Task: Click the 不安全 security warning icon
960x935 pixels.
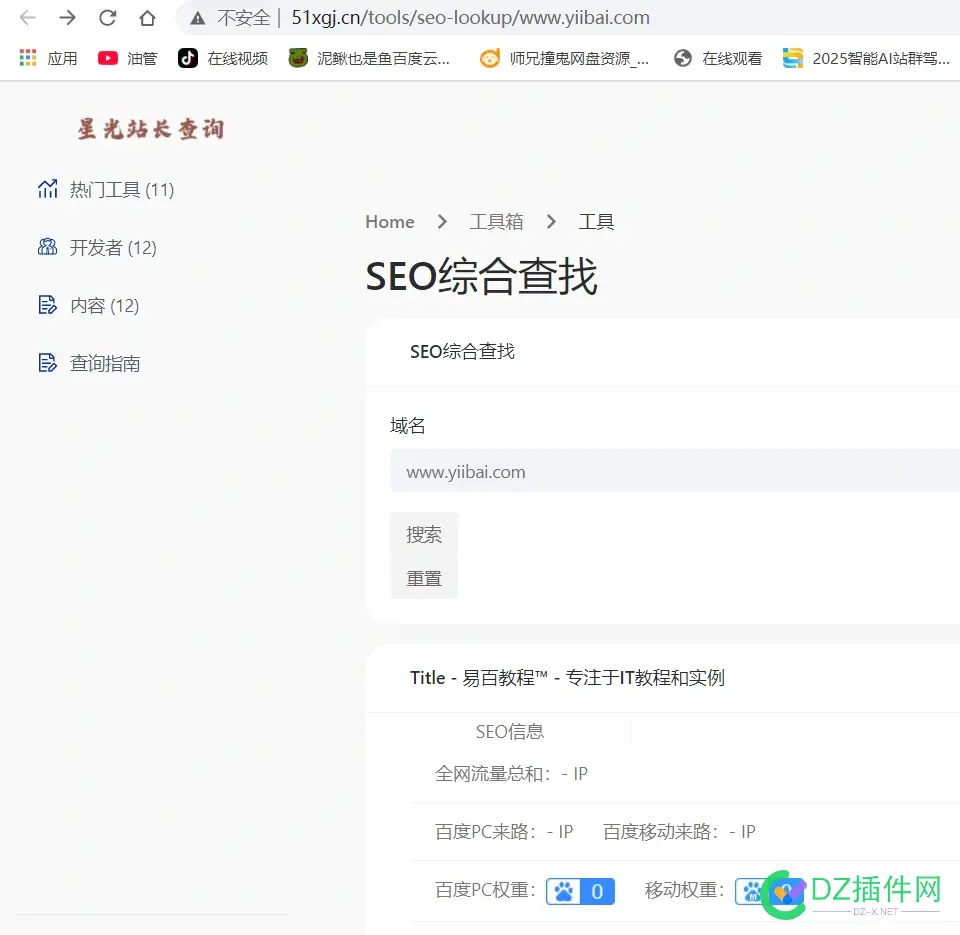Action: [198, 18]
